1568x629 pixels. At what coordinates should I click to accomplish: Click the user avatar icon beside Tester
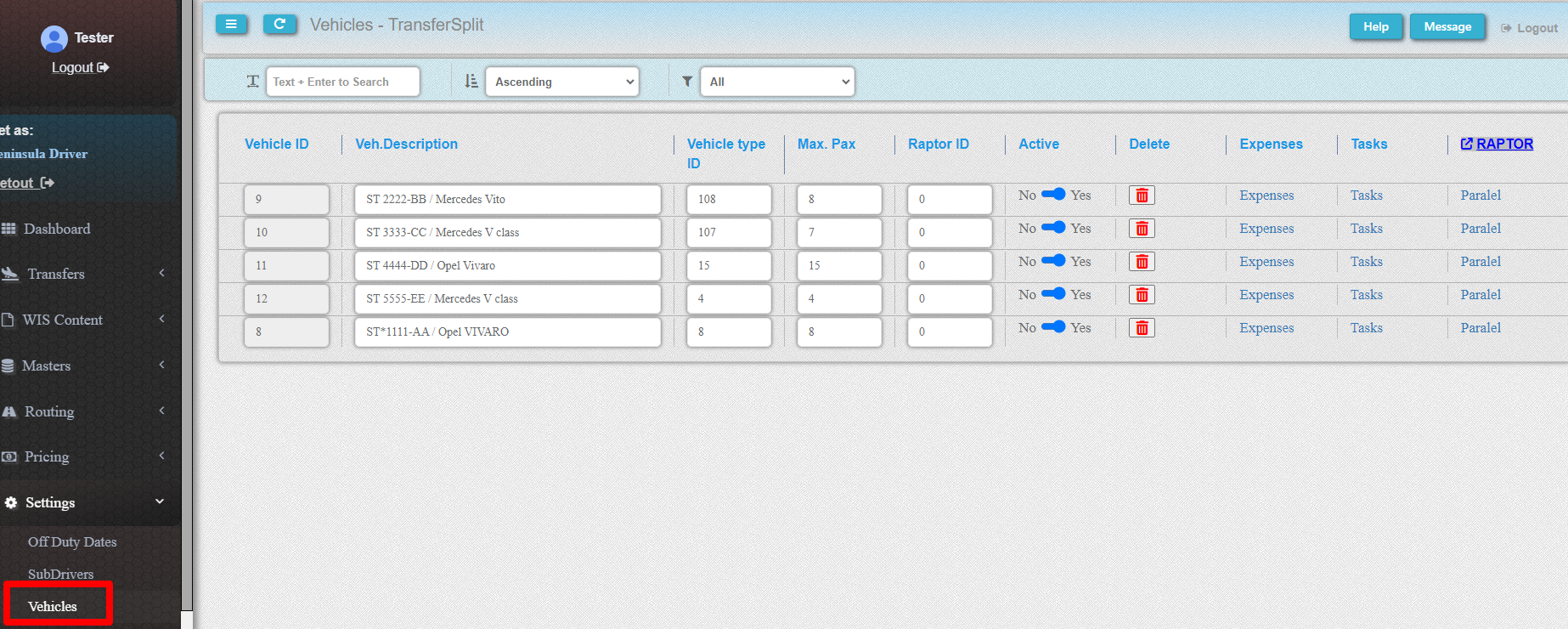coord(54,38)
